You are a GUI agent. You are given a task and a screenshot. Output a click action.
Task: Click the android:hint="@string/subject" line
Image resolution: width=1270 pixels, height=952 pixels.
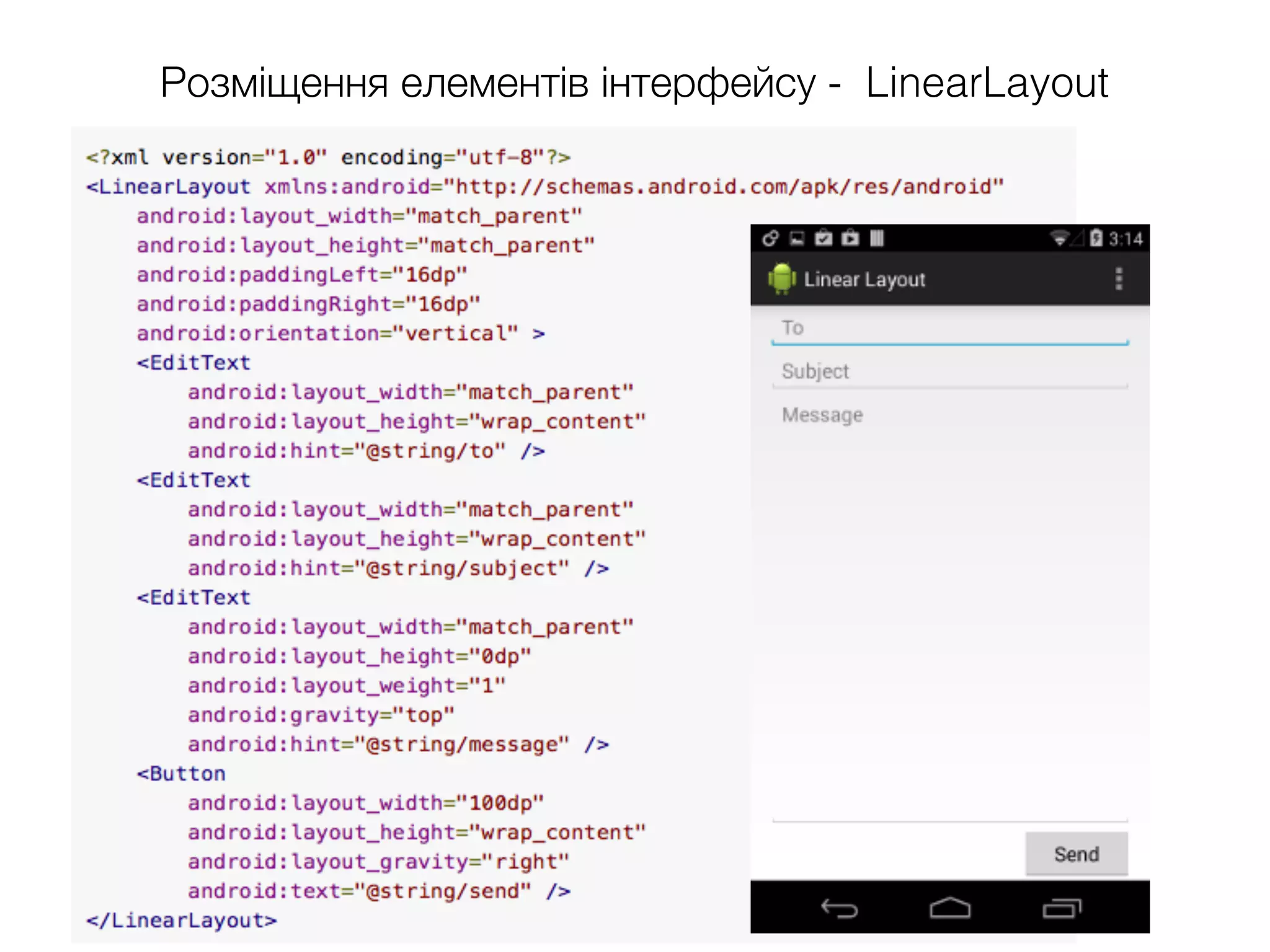click(398, 568)
